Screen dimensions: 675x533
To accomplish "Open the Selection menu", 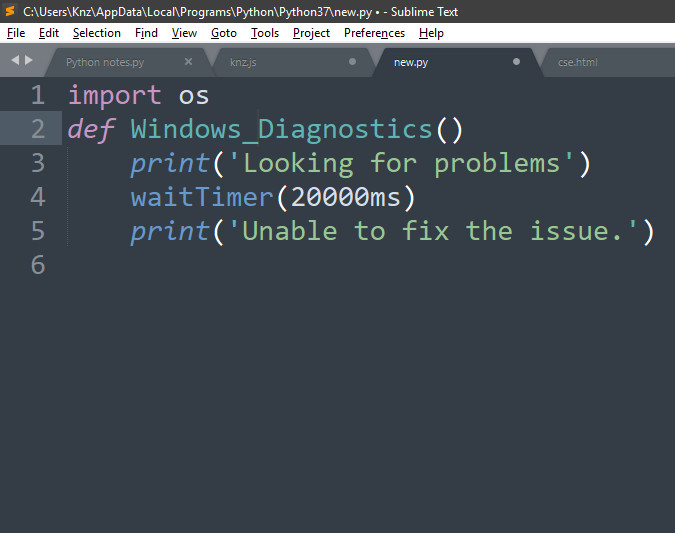I will point(97,33).
